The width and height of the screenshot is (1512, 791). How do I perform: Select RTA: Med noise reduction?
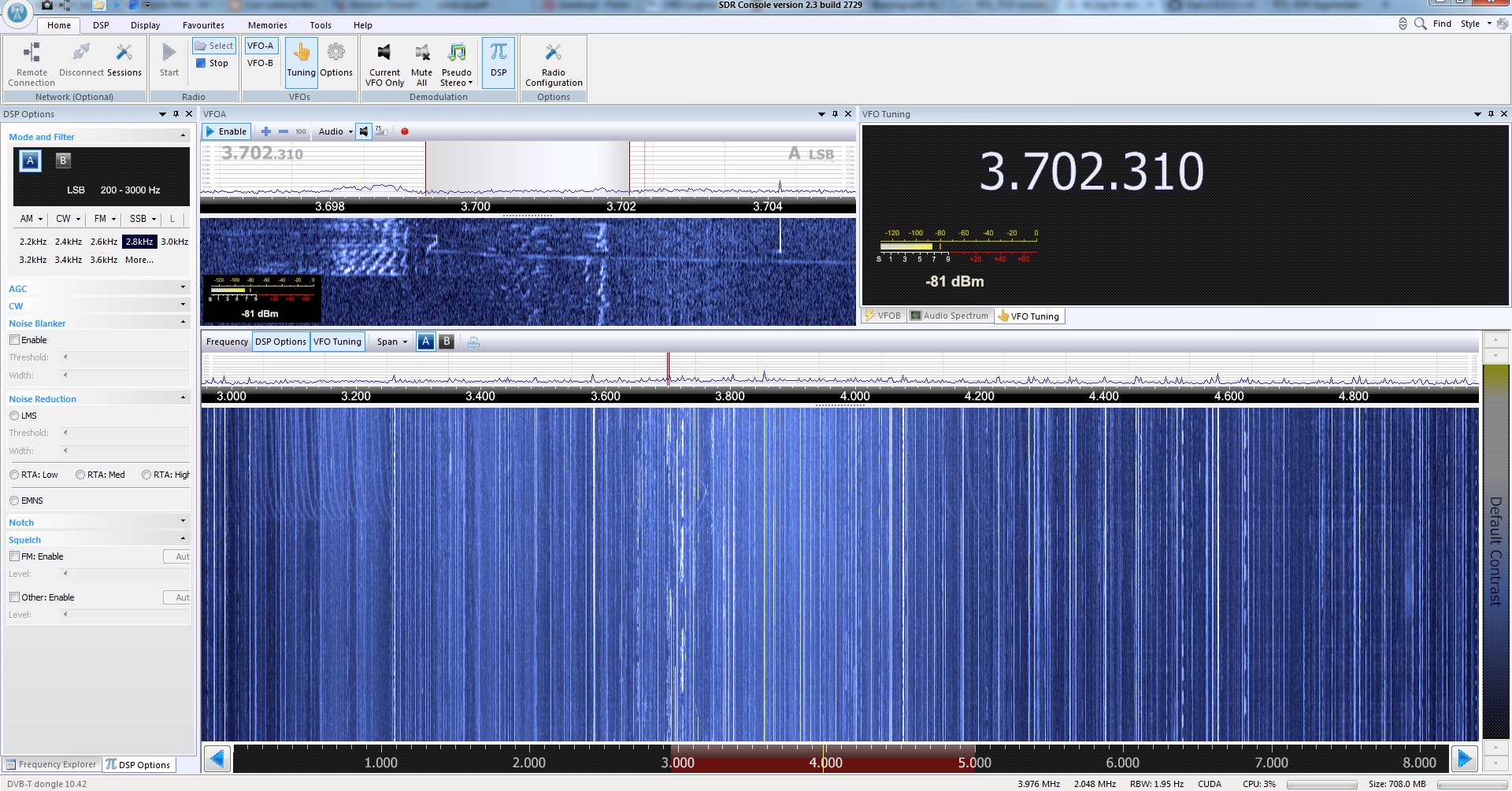[x=80, y=475]
